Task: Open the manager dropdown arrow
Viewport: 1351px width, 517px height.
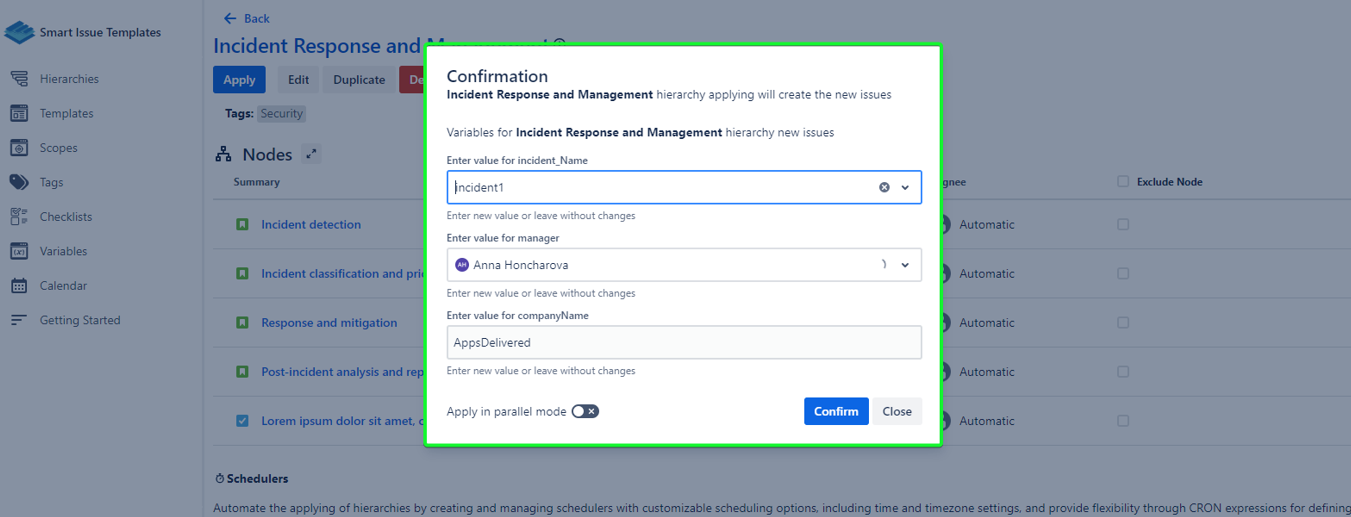Action: 906,265
